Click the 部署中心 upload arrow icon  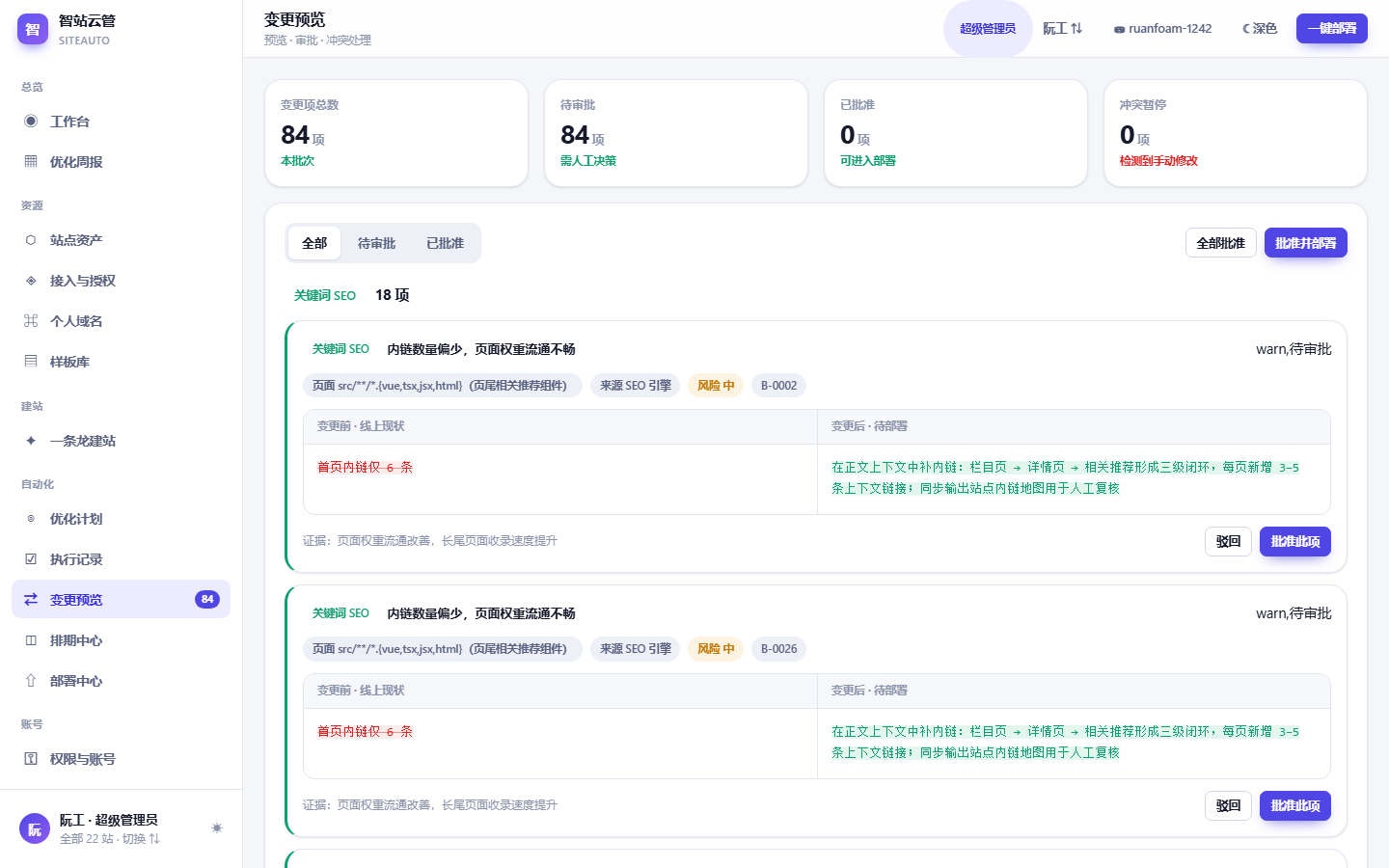[x=31, y=681]
